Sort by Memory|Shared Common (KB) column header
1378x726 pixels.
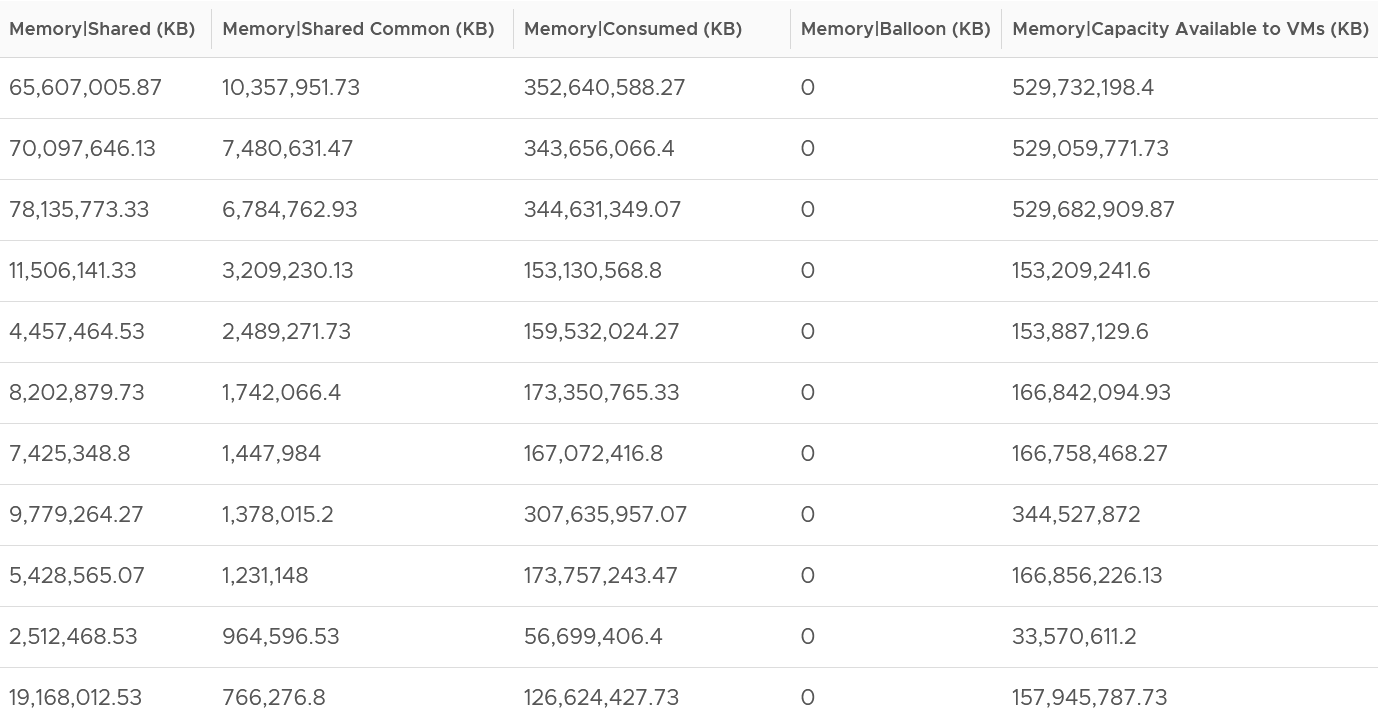358,29
